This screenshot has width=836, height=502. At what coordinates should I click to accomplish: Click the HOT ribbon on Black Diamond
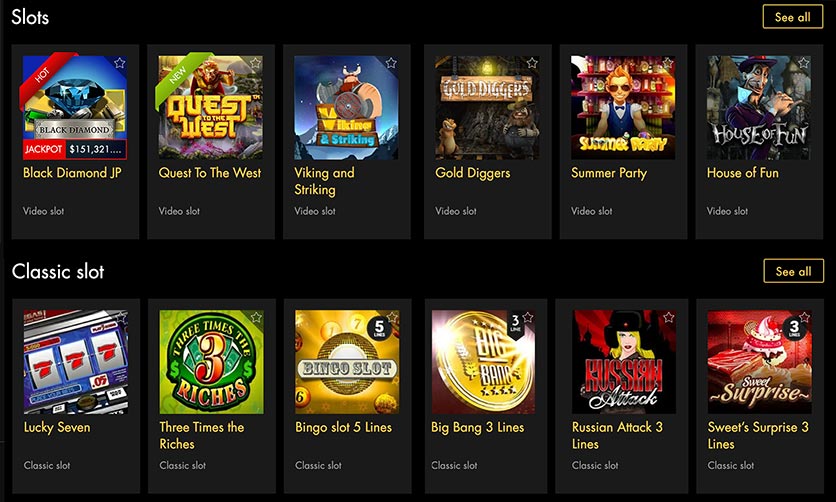(x=44, y=75)
